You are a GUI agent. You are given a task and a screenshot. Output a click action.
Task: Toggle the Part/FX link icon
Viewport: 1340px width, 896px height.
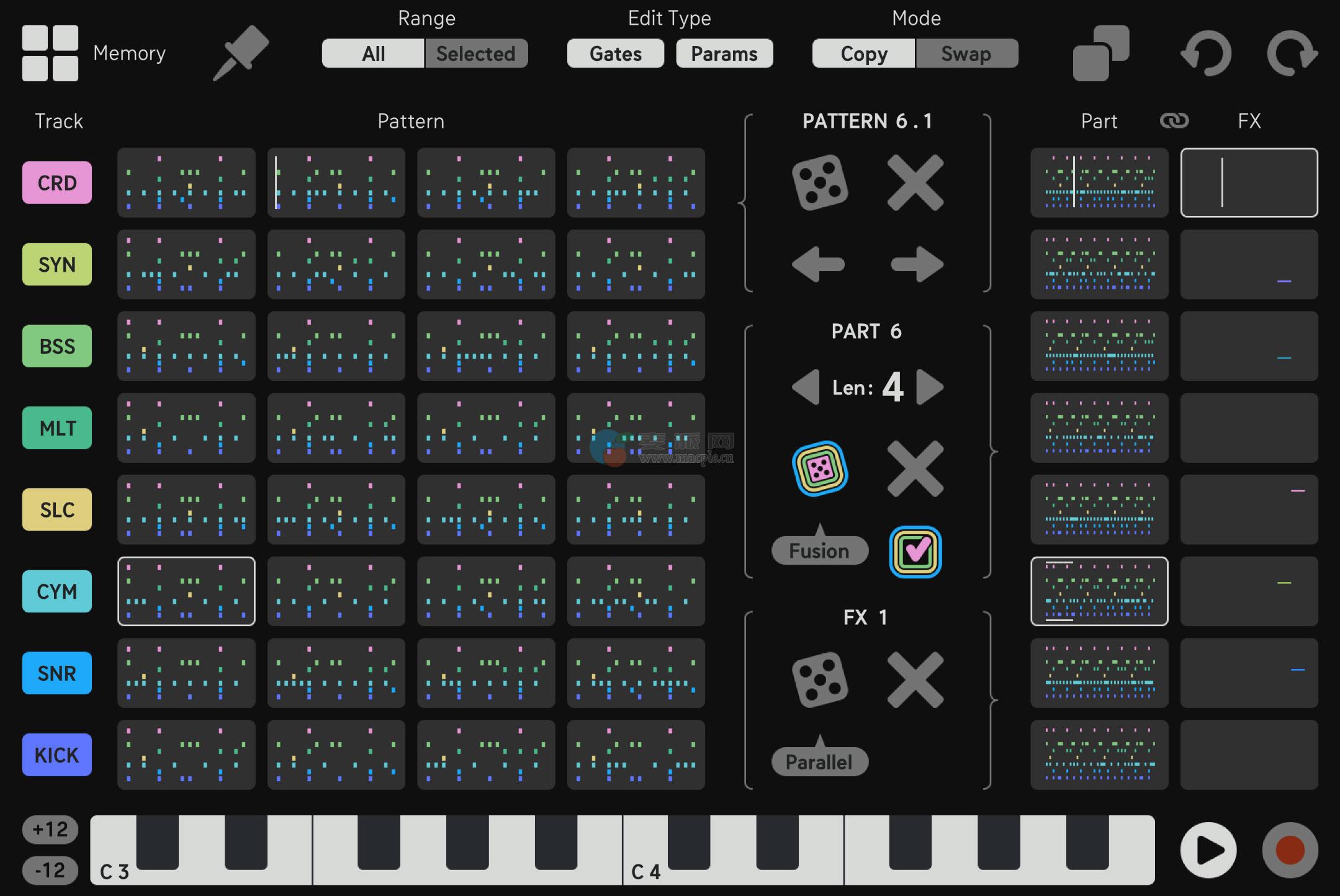pos(1174,121)
